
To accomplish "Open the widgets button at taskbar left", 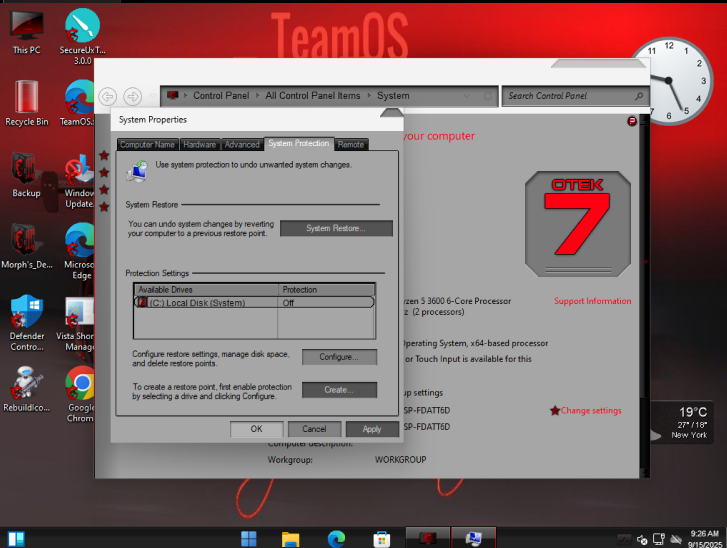I will point(16,539).
